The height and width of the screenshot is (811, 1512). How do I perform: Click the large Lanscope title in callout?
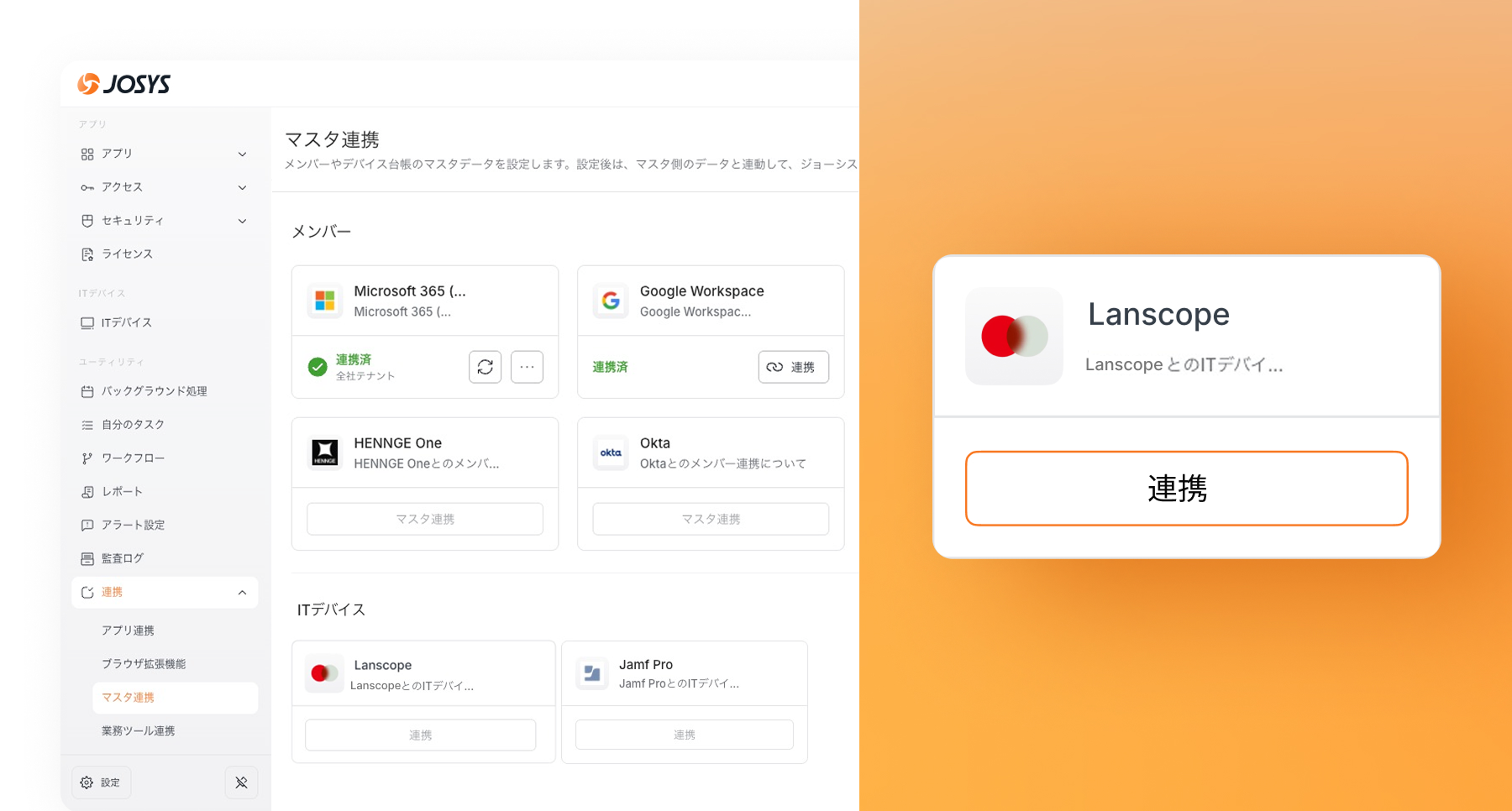click(x=1159, y=315)
